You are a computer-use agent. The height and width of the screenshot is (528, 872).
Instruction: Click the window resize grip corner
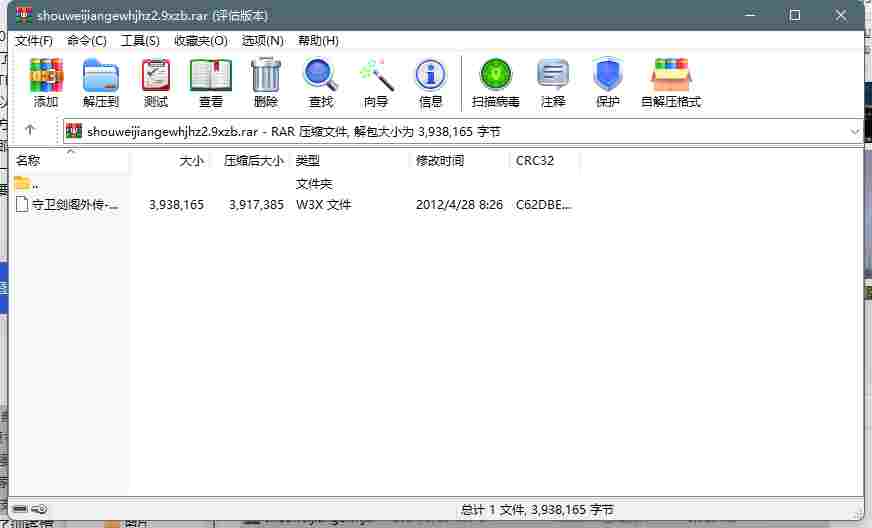(858, 514)
